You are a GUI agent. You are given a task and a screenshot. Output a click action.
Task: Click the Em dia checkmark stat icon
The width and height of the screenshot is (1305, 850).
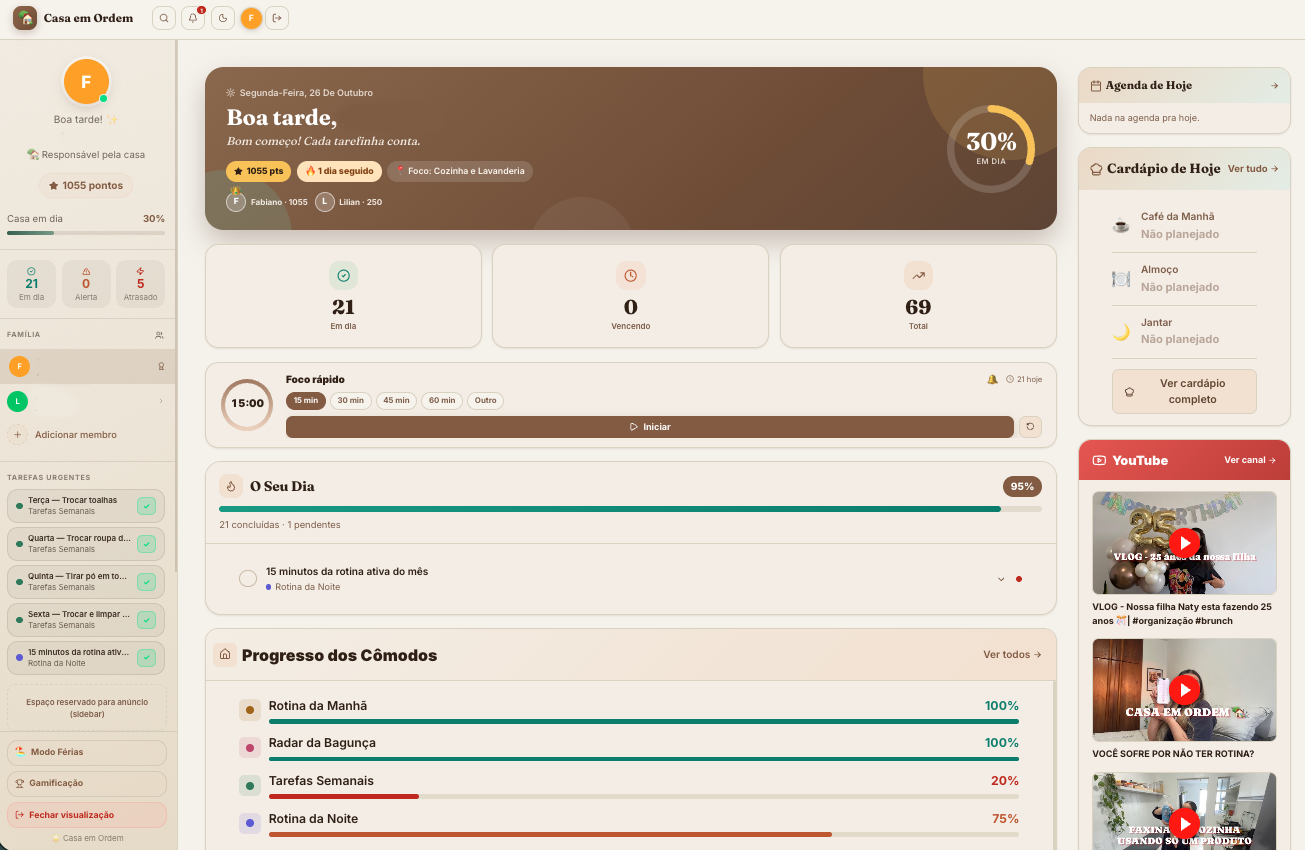click(343, 275)
